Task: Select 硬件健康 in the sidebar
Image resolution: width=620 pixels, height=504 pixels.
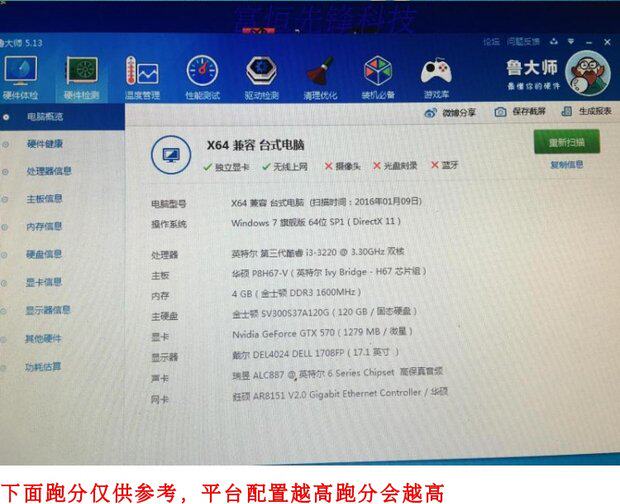Action: 45,144
